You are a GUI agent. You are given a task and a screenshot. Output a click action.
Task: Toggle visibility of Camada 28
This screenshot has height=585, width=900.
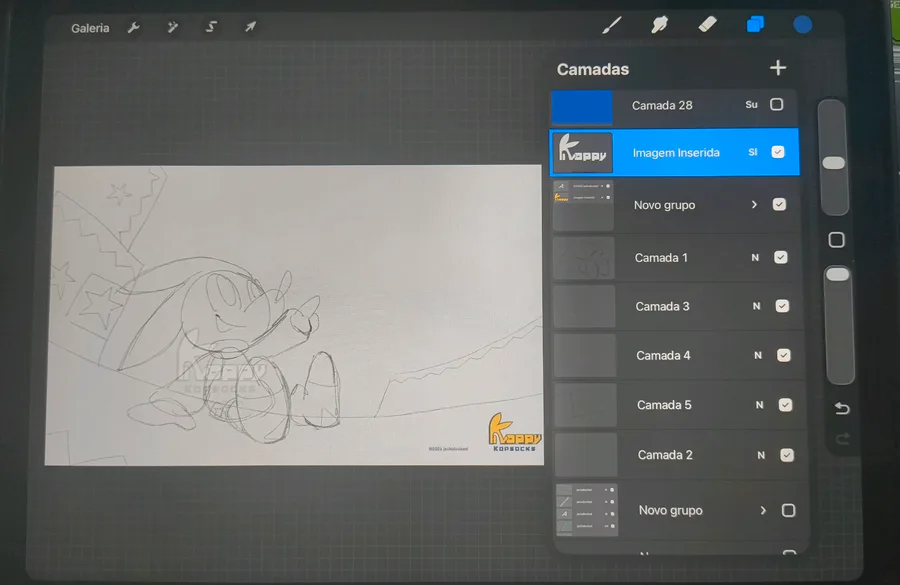coord(777,104)
